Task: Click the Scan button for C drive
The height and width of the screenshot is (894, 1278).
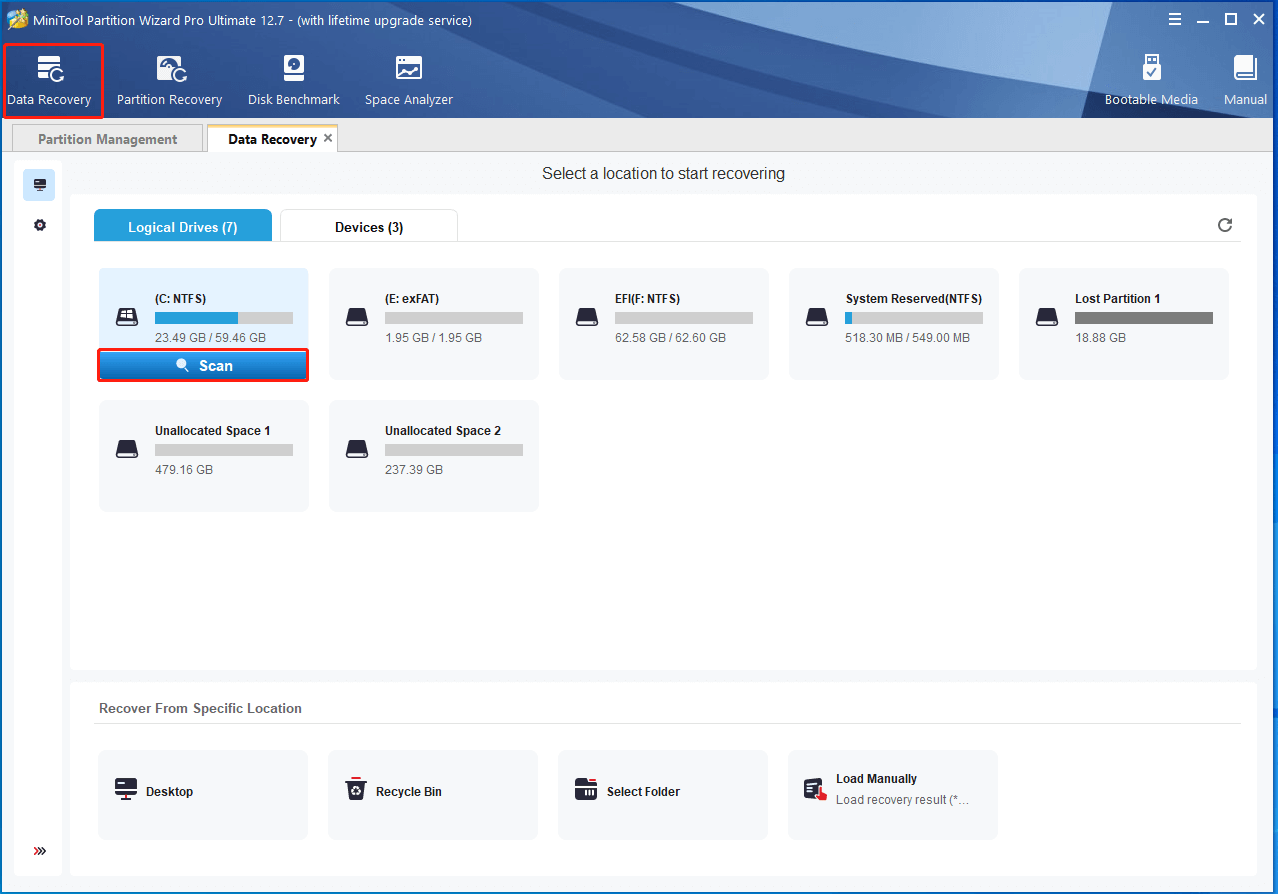Action: (x=203, y=366)
